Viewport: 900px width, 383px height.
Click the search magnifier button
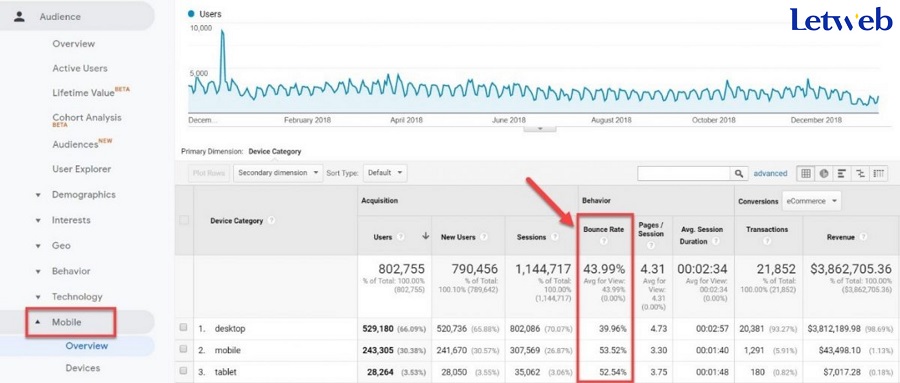point(739,173)
